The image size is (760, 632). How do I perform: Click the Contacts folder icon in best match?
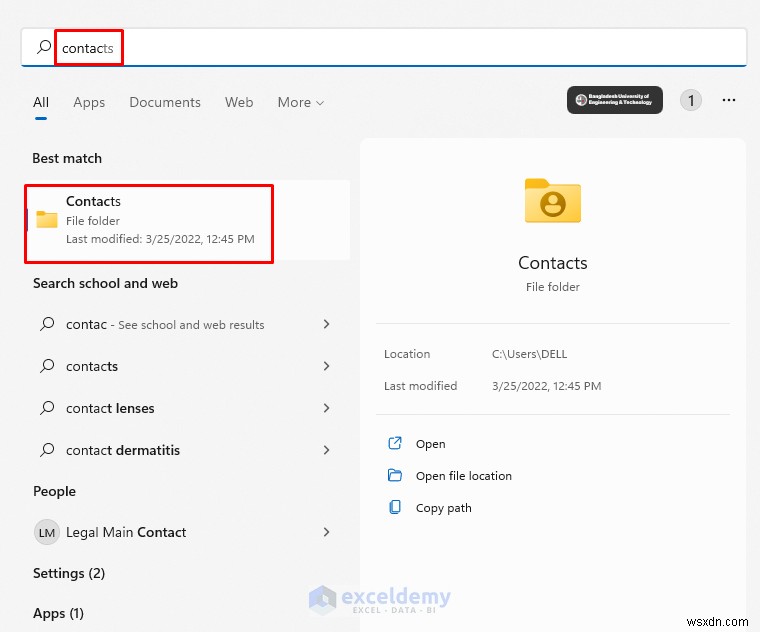pos(47,219)
